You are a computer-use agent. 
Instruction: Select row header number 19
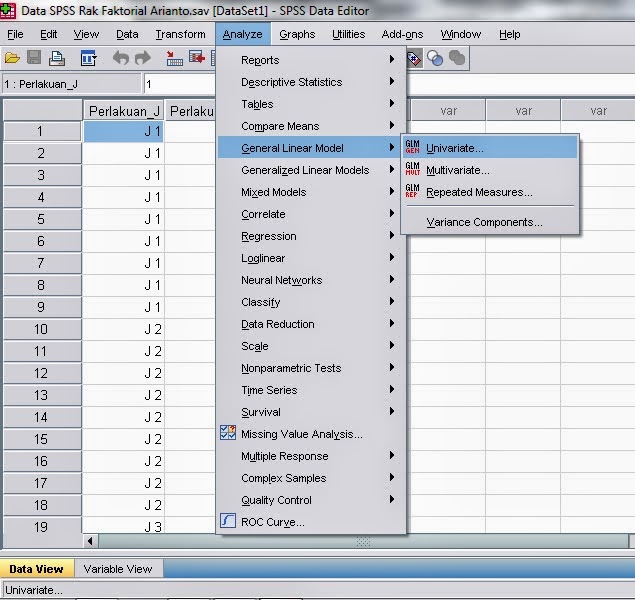pyautogui.click(x=42, y=526)
